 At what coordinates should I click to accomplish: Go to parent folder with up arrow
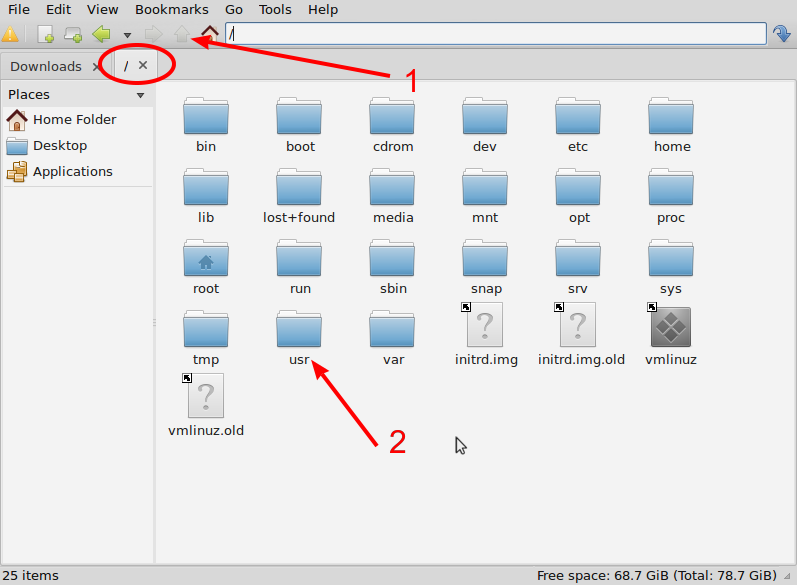tap(181, 35)
